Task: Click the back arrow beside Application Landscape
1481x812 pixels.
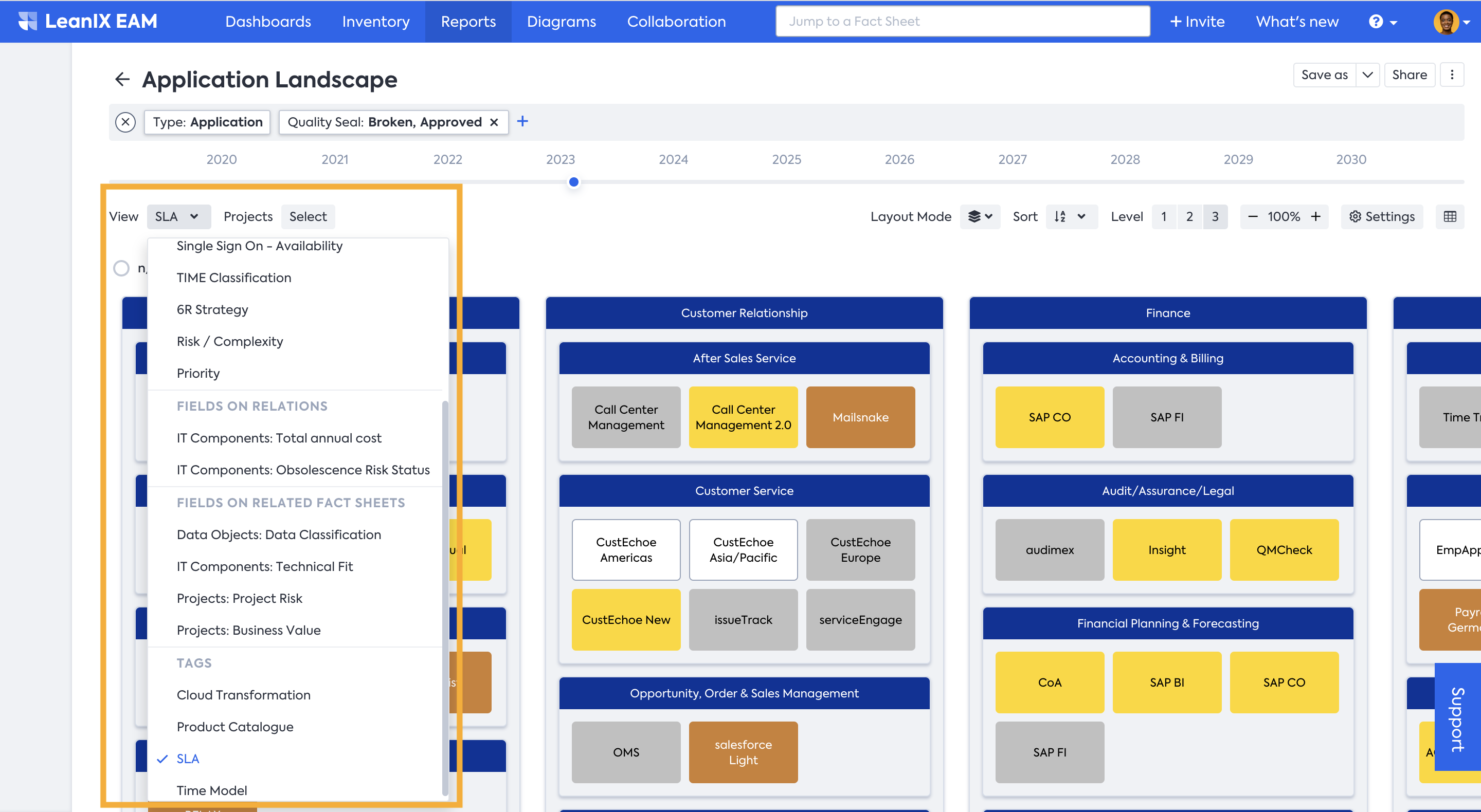Action: coord(122,79)
